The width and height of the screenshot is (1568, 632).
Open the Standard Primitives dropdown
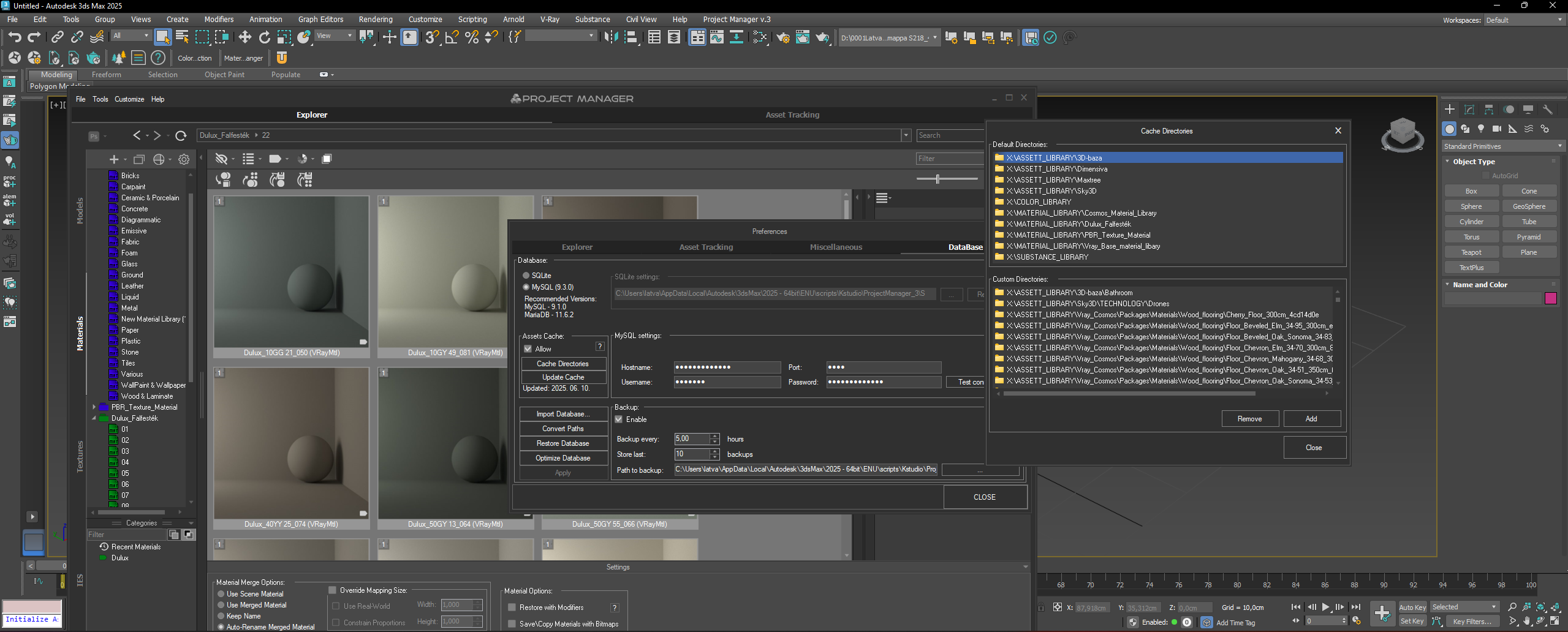1503,146
